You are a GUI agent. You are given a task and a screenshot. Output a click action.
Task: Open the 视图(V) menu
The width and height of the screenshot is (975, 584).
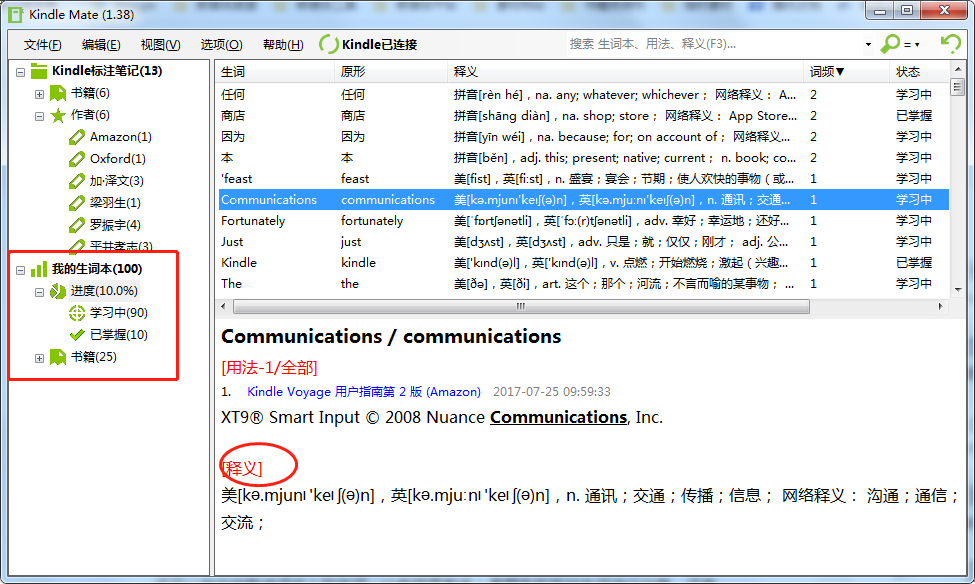point(160,45)
